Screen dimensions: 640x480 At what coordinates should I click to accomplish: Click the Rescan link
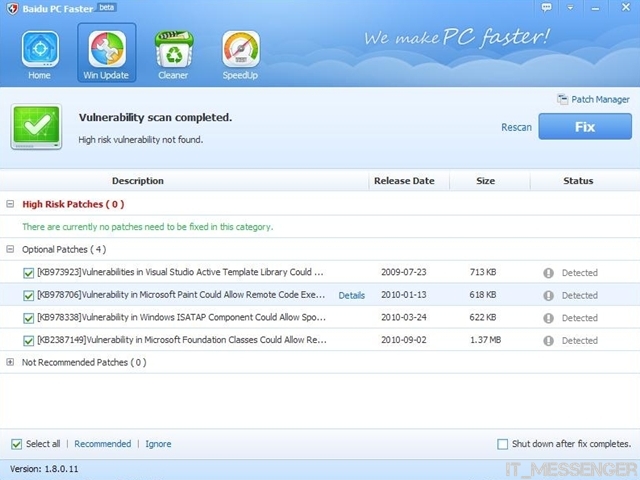pos(516,127)
